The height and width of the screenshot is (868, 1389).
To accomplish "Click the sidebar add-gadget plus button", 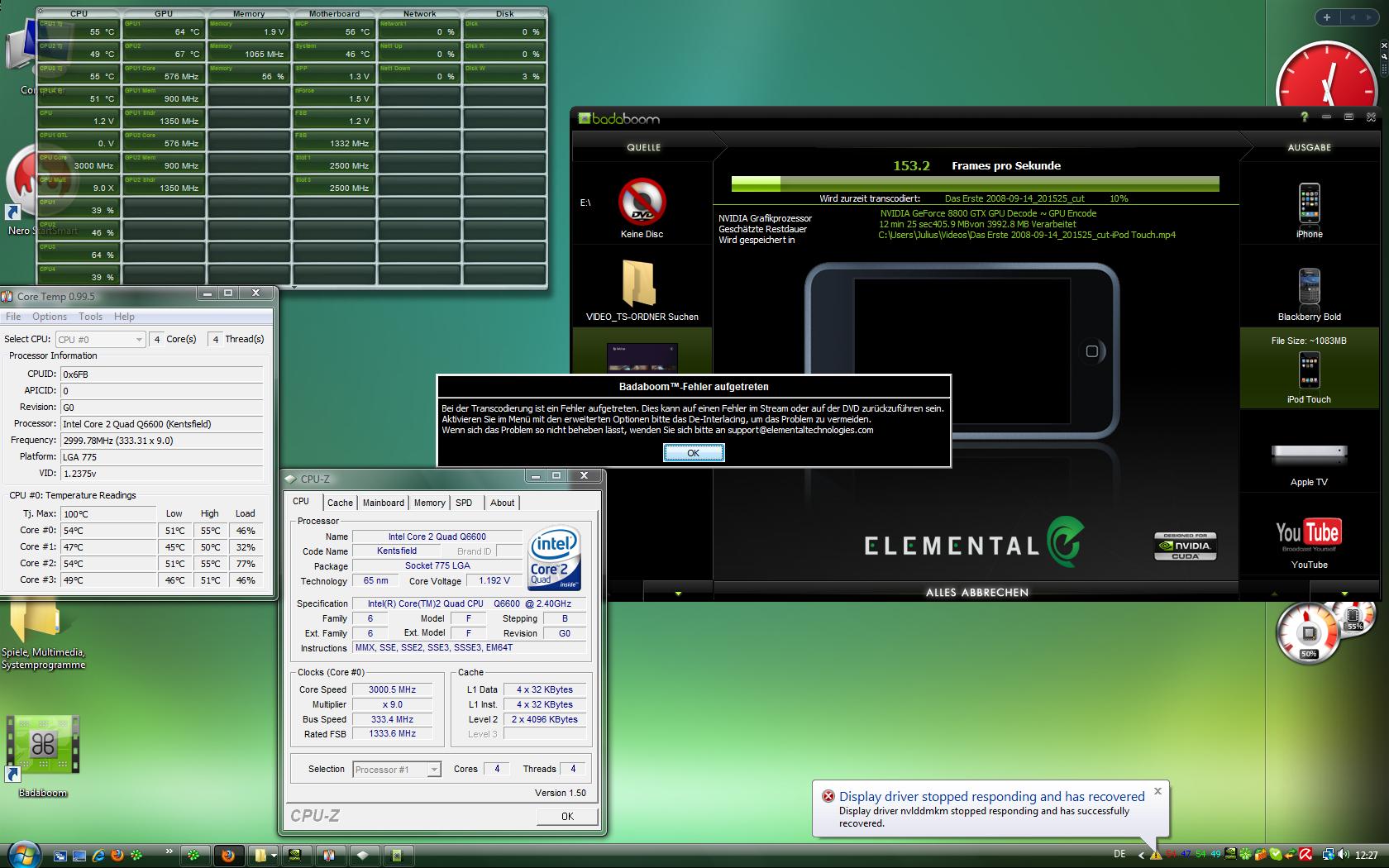I will 1327,17.
